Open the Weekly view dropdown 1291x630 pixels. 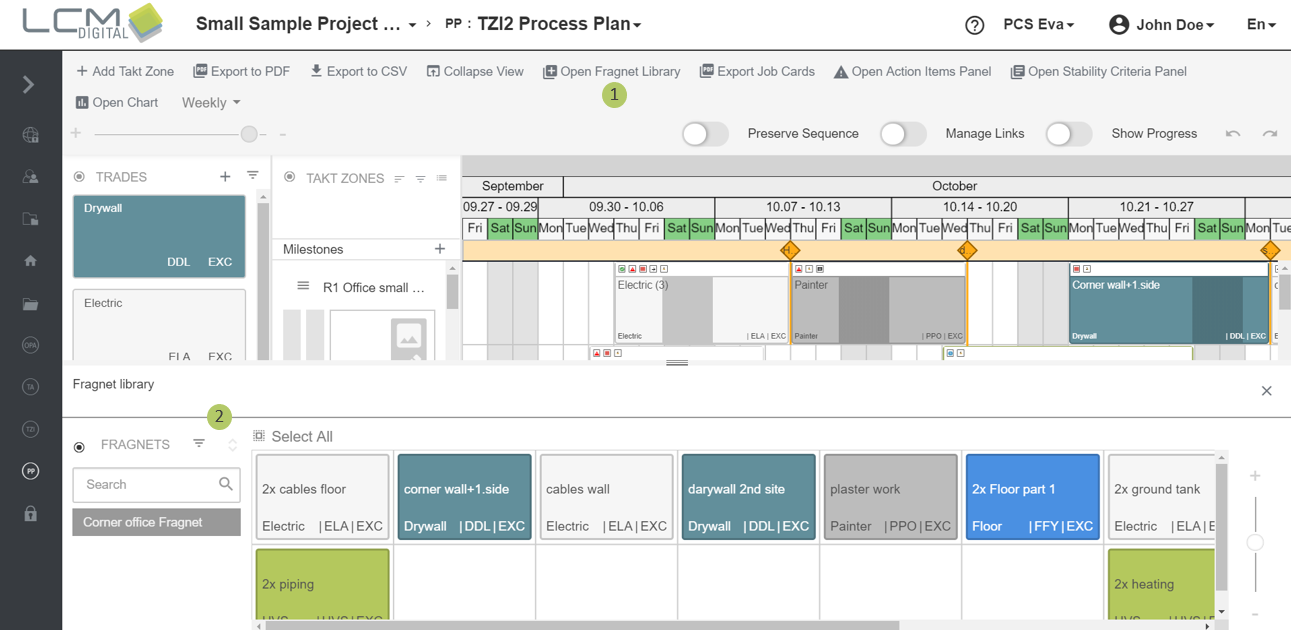pyautogui.click(x=211, y=103)
